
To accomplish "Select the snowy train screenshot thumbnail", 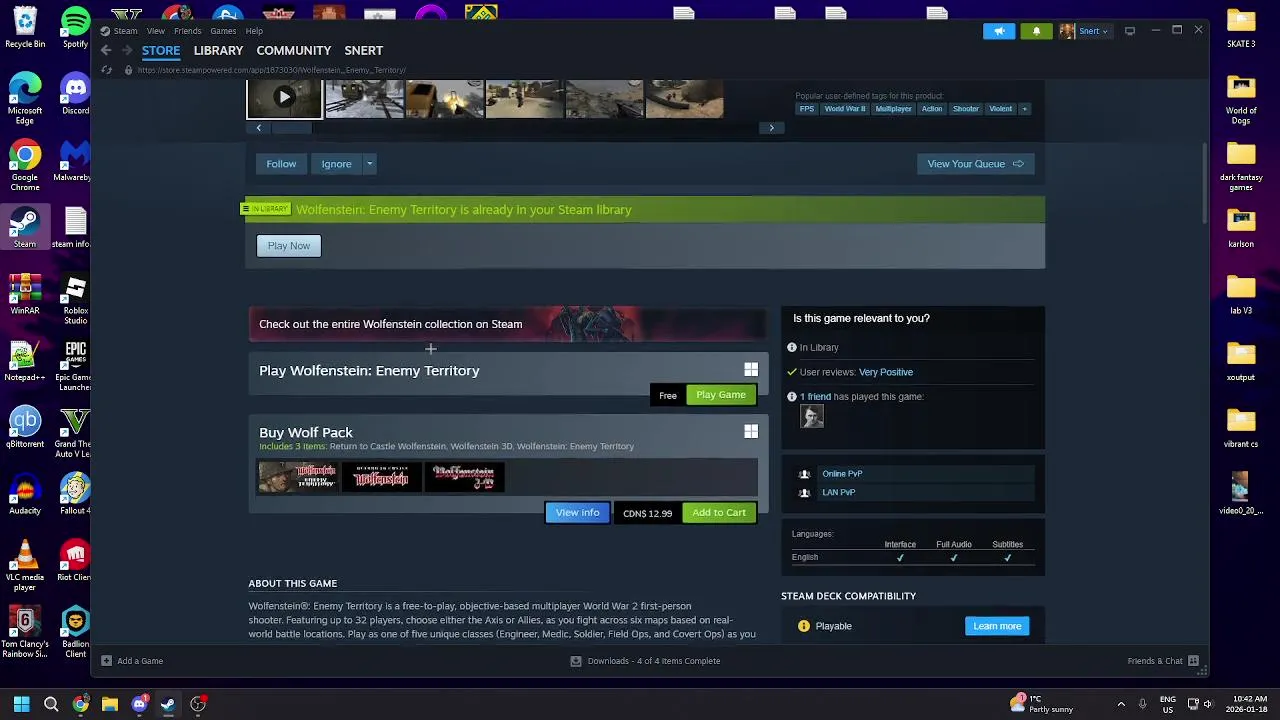I will [364, 98].
